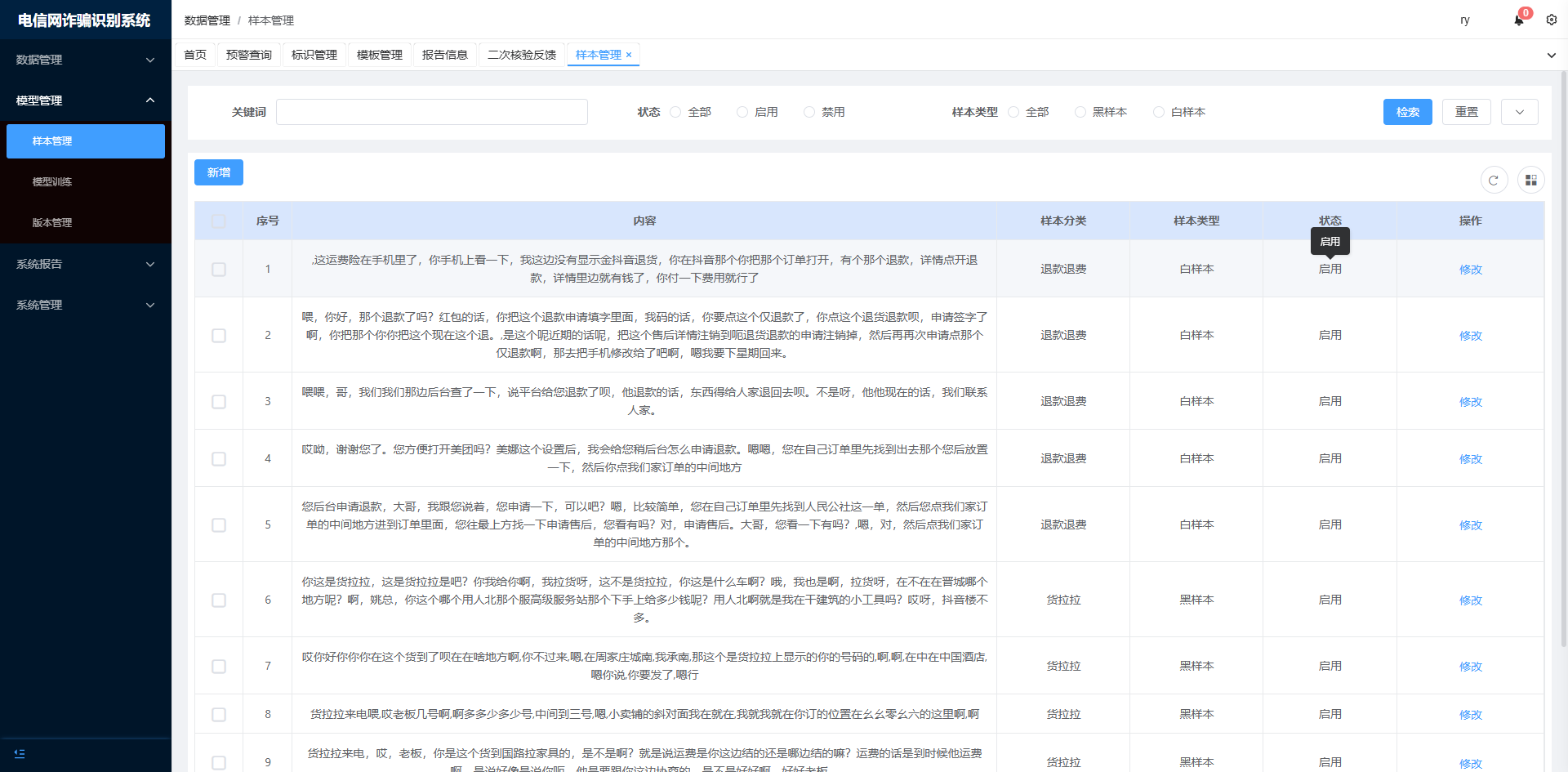The height and width of the screenshot is (772, 1568).
Task: Collapse the sidebar using the fold icon
Action: tap(20, 753)
